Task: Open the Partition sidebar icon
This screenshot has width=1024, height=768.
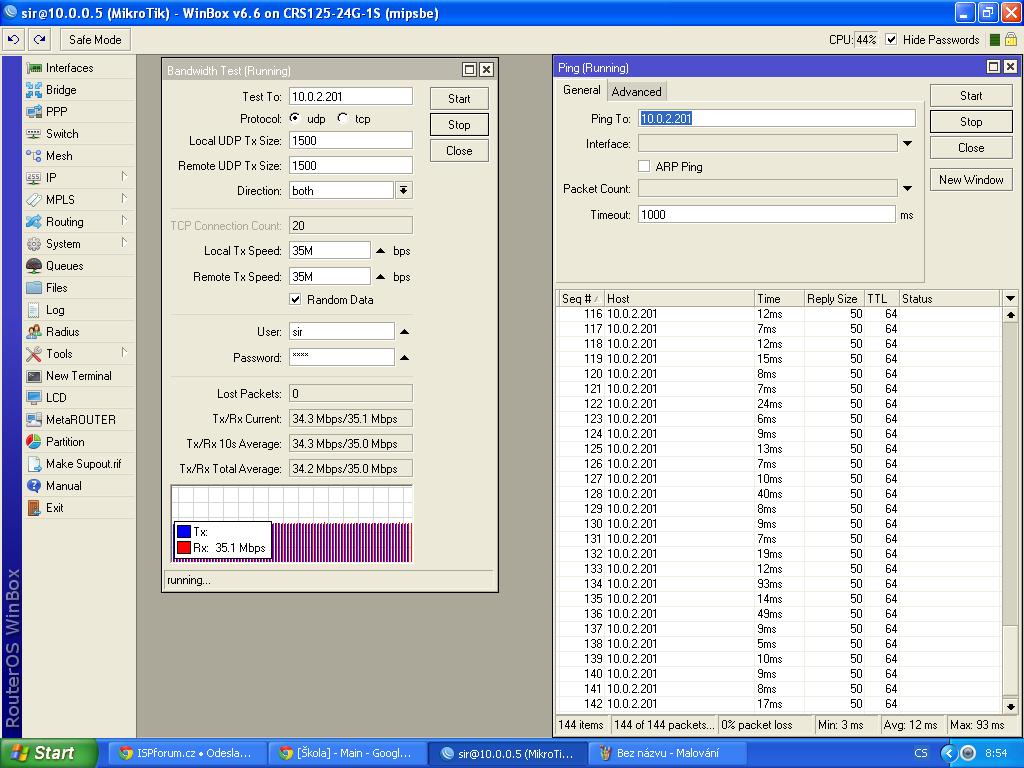Action: tap(34, 442)
